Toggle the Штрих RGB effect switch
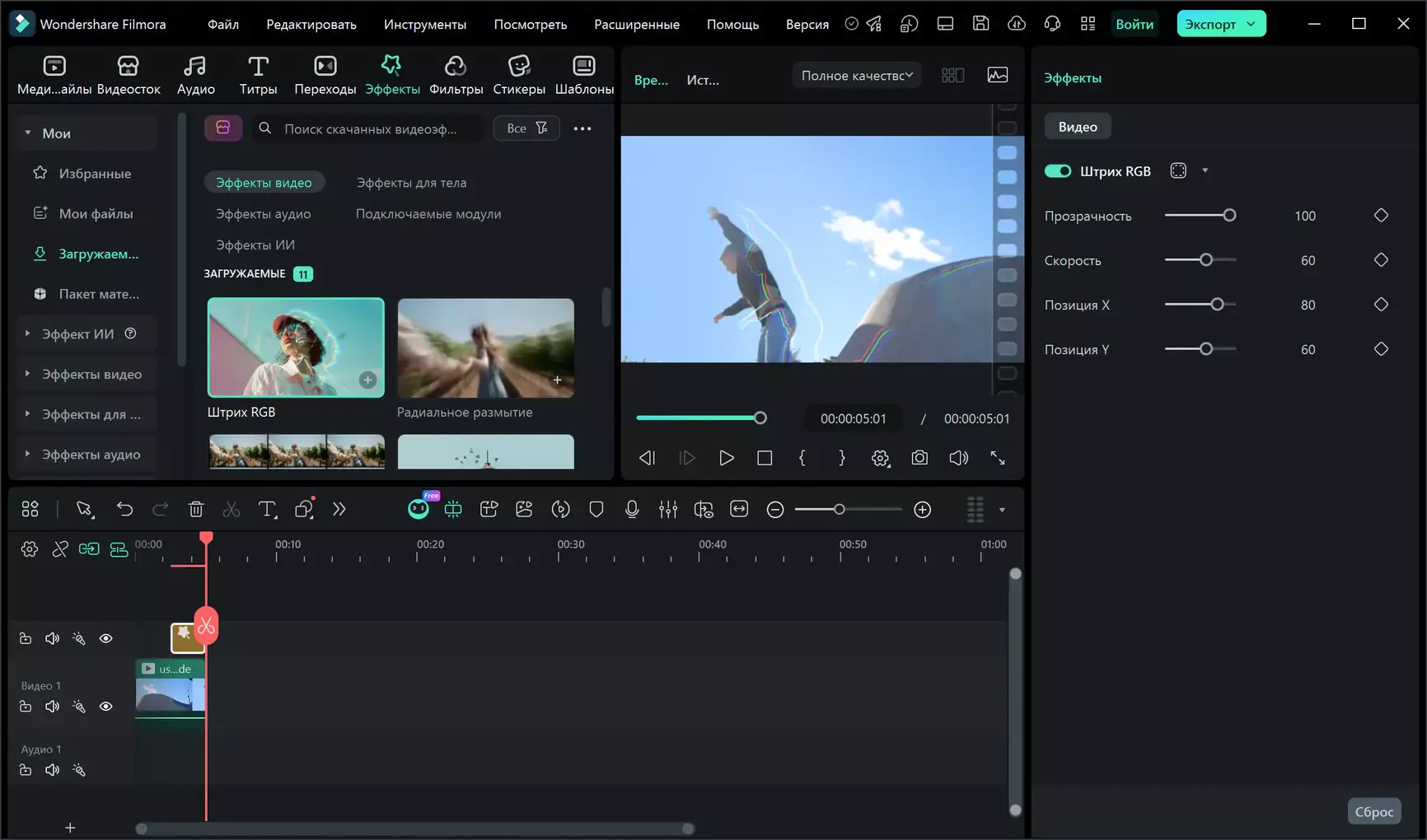 [1058, 171]
